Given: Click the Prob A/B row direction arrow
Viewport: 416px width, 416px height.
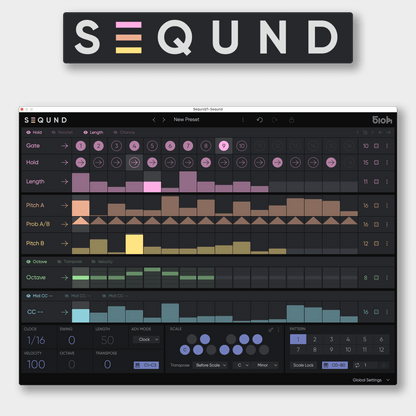Looking at the screenshot, I should pos(65,224).
